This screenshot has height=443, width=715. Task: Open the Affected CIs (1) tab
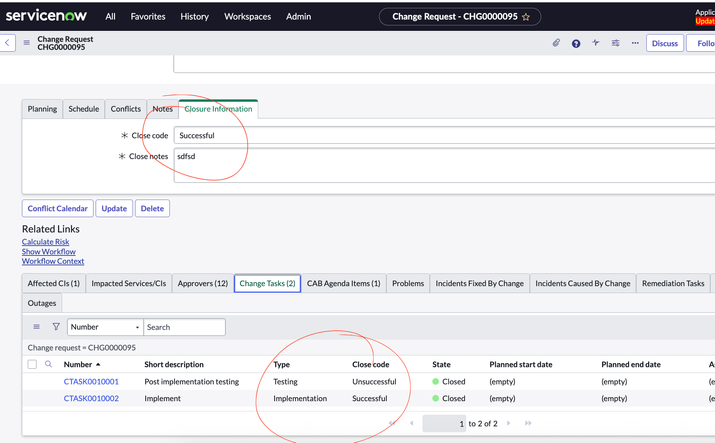[x=53, y=283]
